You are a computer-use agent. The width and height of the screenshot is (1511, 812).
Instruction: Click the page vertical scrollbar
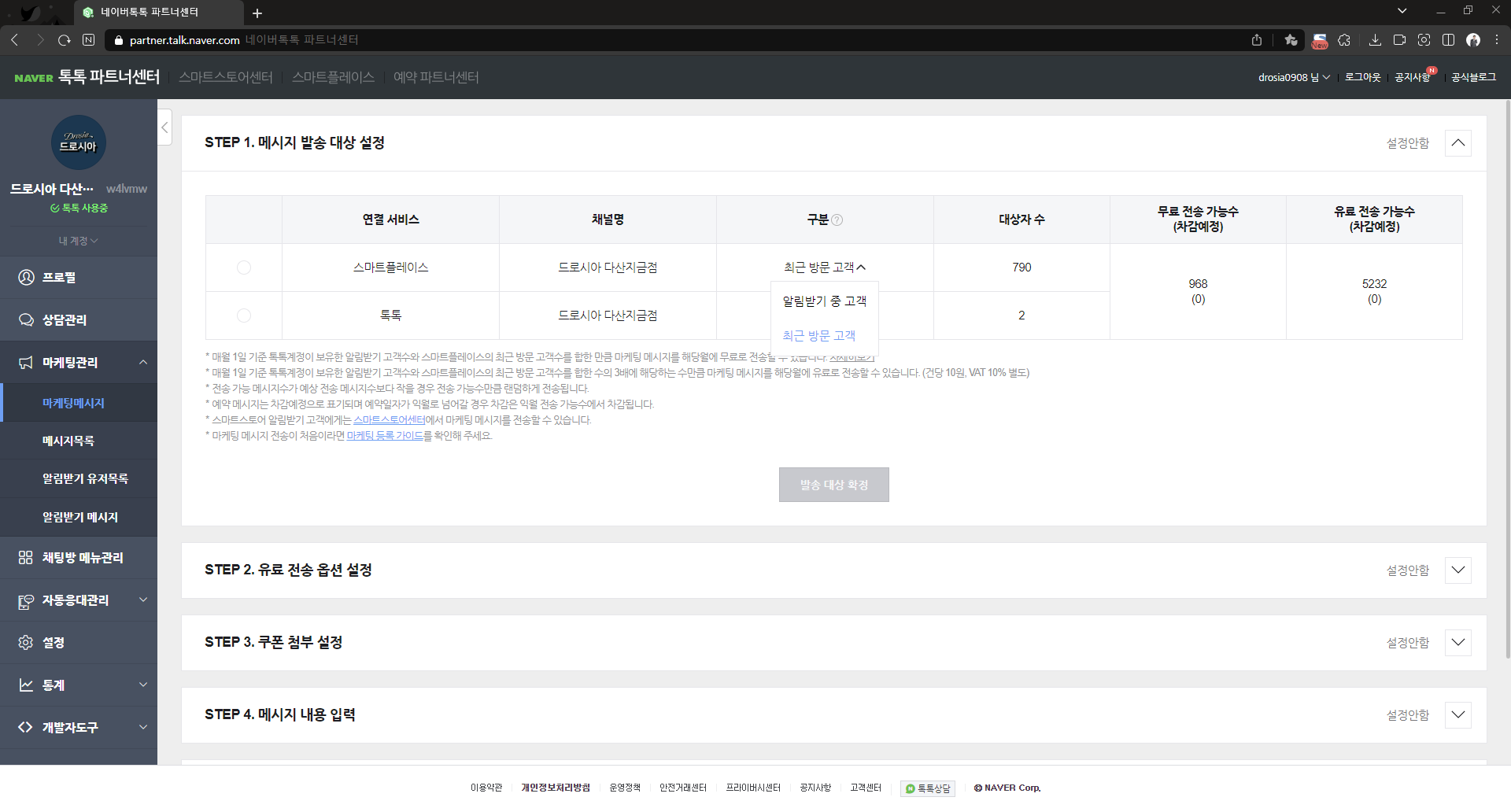[1507, 378]
